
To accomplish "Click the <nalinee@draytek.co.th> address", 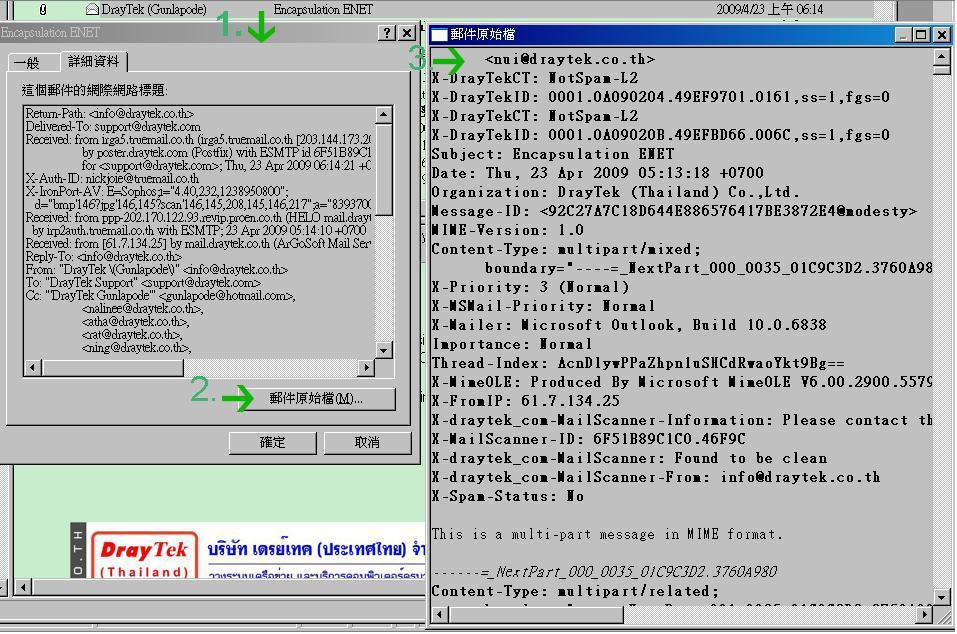I will [x=143, y=309].
